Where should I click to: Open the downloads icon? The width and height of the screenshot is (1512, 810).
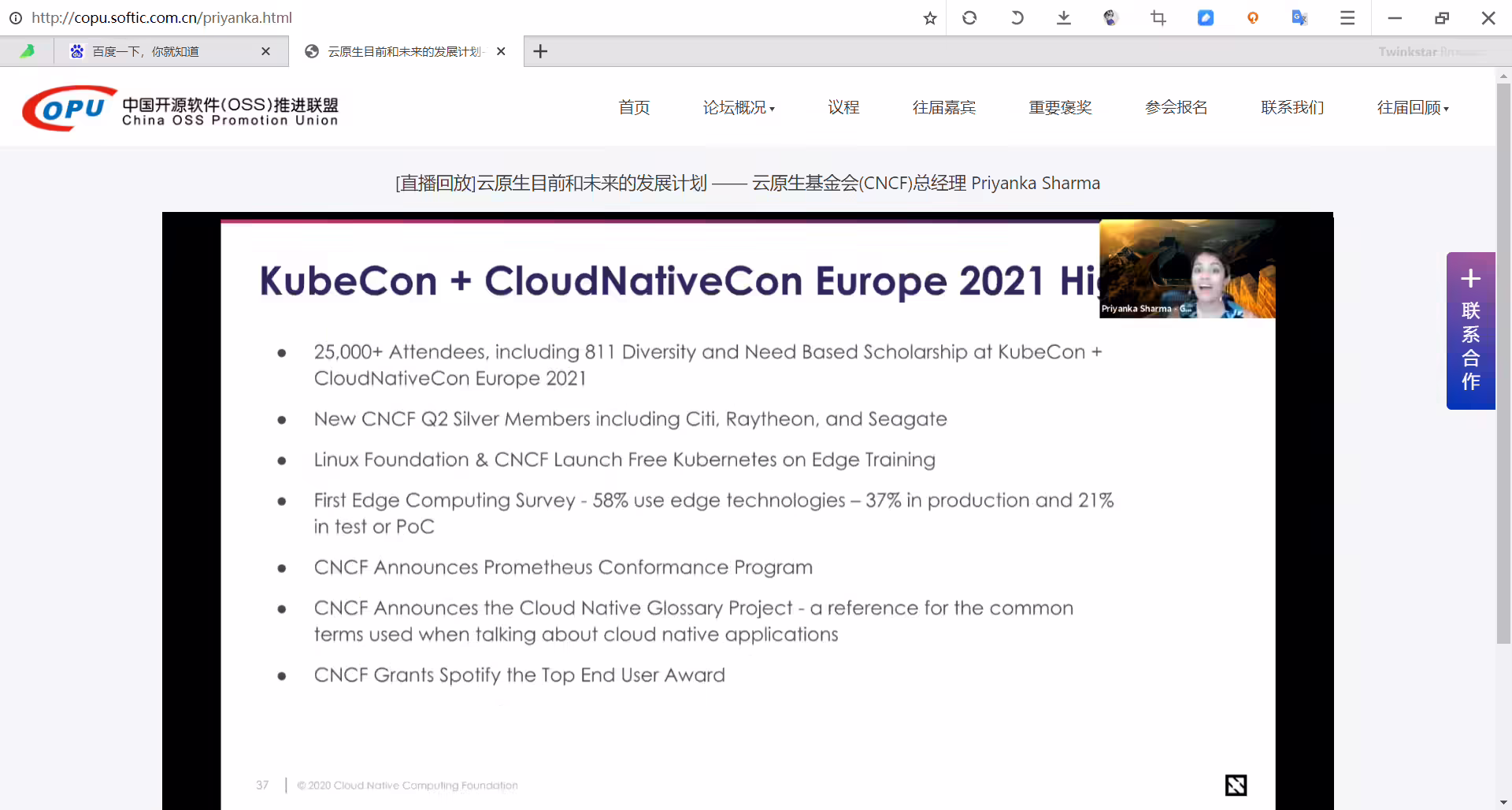(1064, 18)
